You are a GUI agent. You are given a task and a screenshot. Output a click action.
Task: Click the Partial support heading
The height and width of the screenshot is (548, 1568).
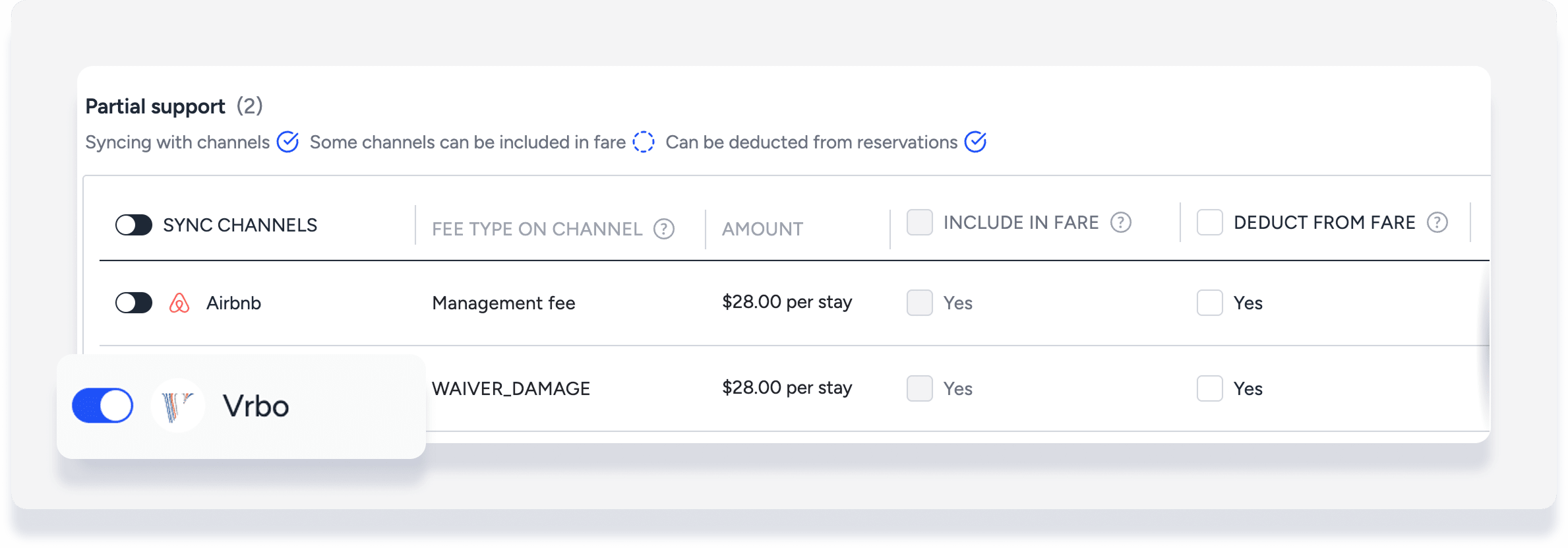(156, 106)
